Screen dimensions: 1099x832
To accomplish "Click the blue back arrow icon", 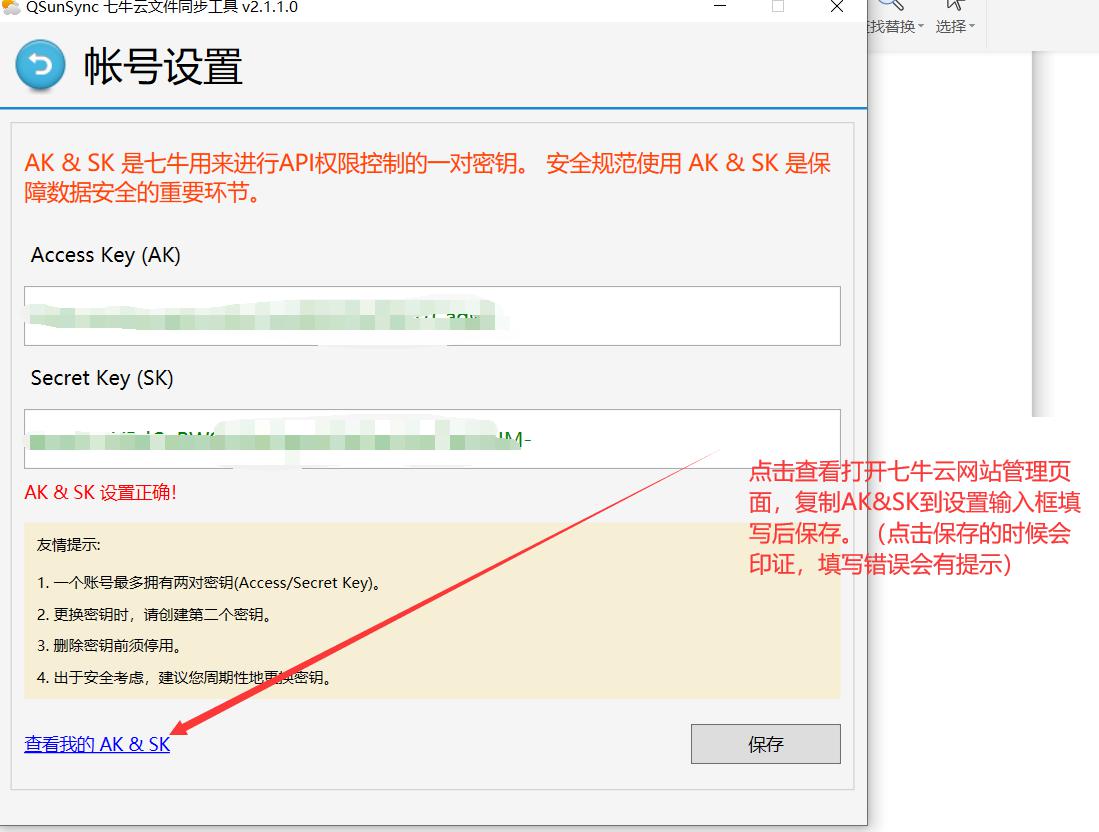I will [x=40, y=65].
